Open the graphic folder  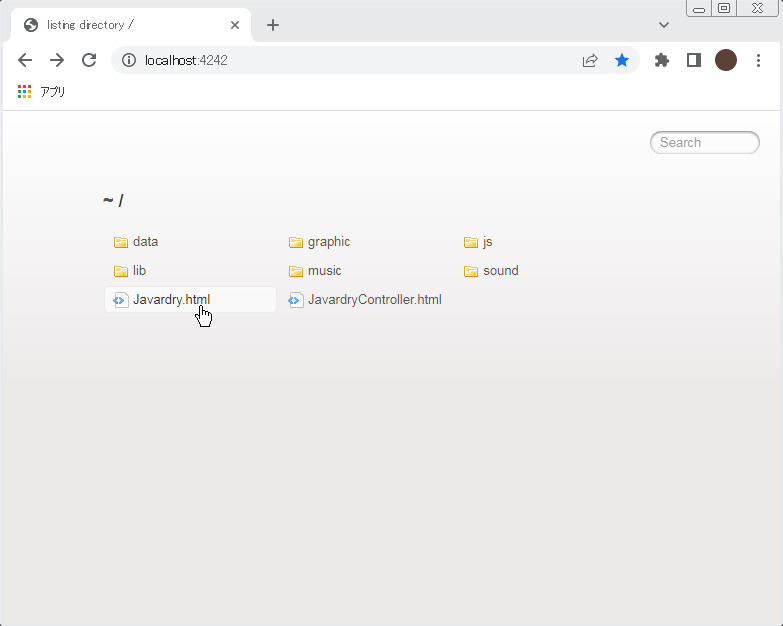(329, 242)
